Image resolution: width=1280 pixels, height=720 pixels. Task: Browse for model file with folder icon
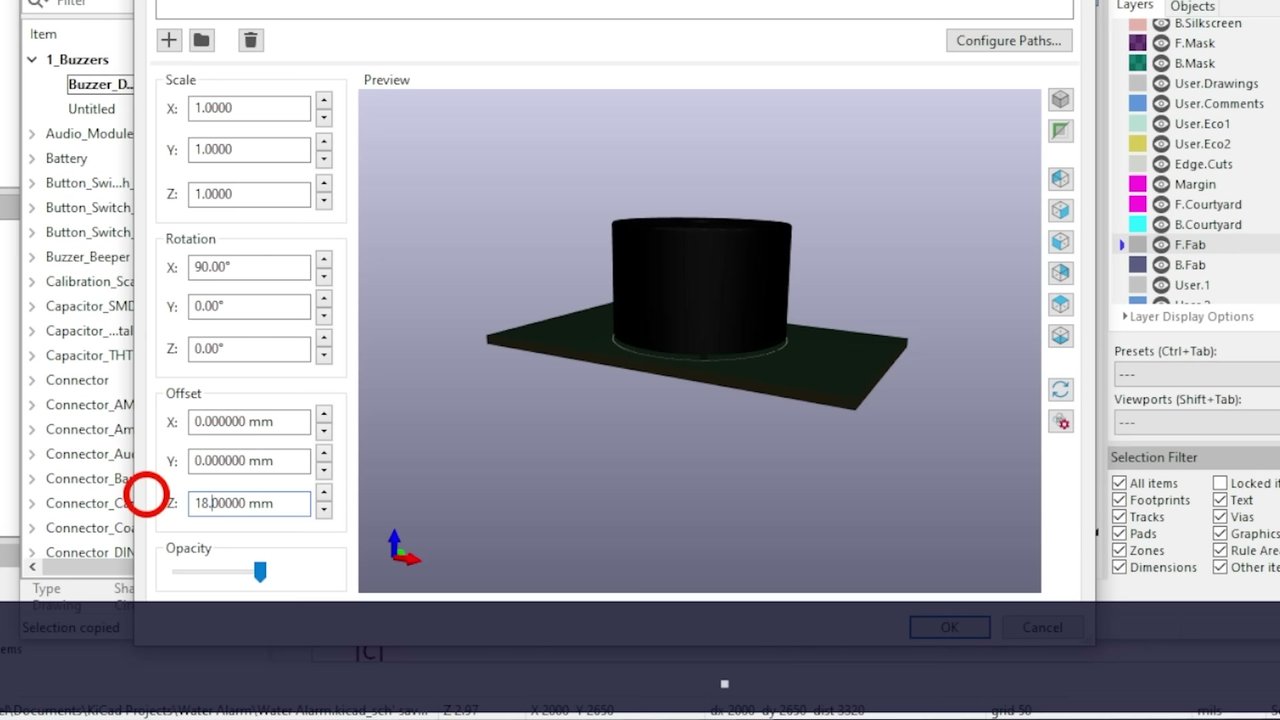pos(201,40)
